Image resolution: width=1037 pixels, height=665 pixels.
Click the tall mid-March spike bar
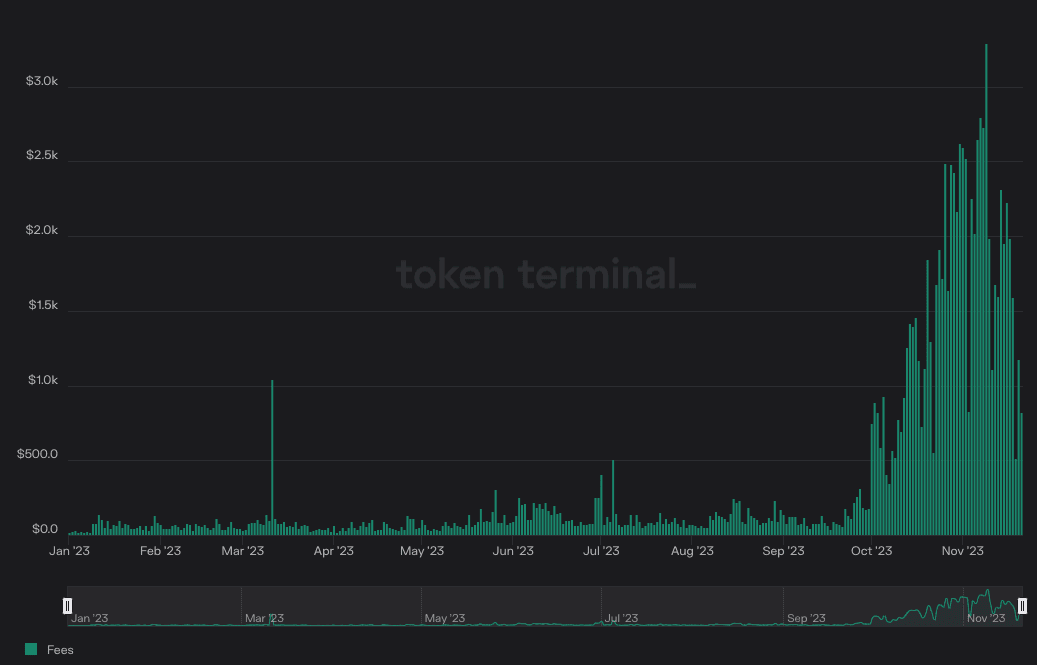coord(272,457)
